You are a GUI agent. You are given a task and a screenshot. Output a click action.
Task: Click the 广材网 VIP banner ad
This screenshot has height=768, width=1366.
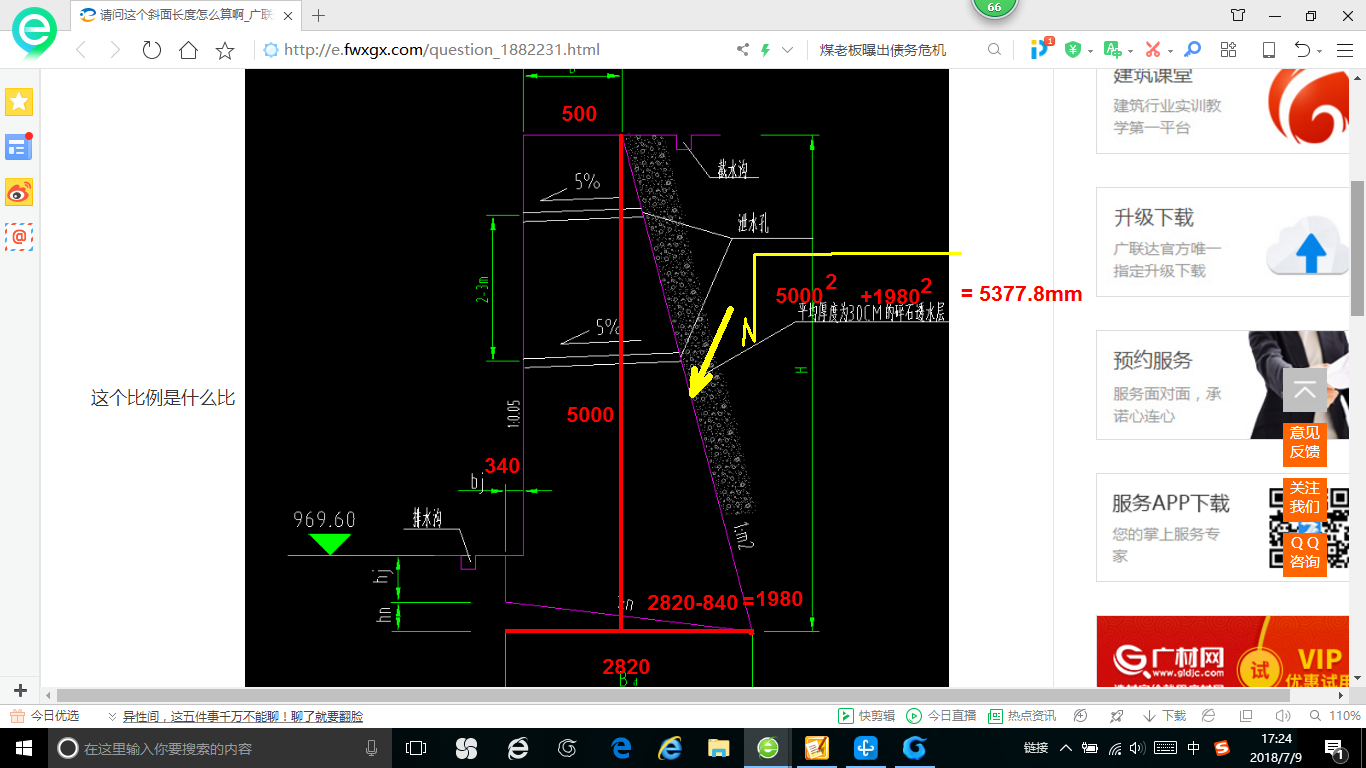pos(1223,651)
